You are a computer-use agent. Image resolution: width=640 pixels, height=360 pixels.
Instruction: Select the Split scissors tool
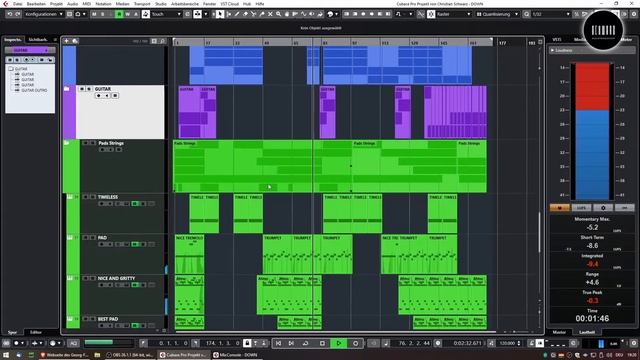(x=253, y=14)
